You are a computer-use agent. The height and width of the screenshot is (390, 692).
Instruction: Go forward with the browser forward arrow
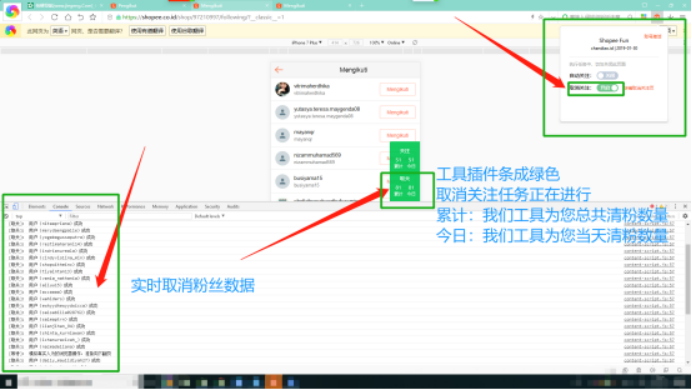pos(41,17)
